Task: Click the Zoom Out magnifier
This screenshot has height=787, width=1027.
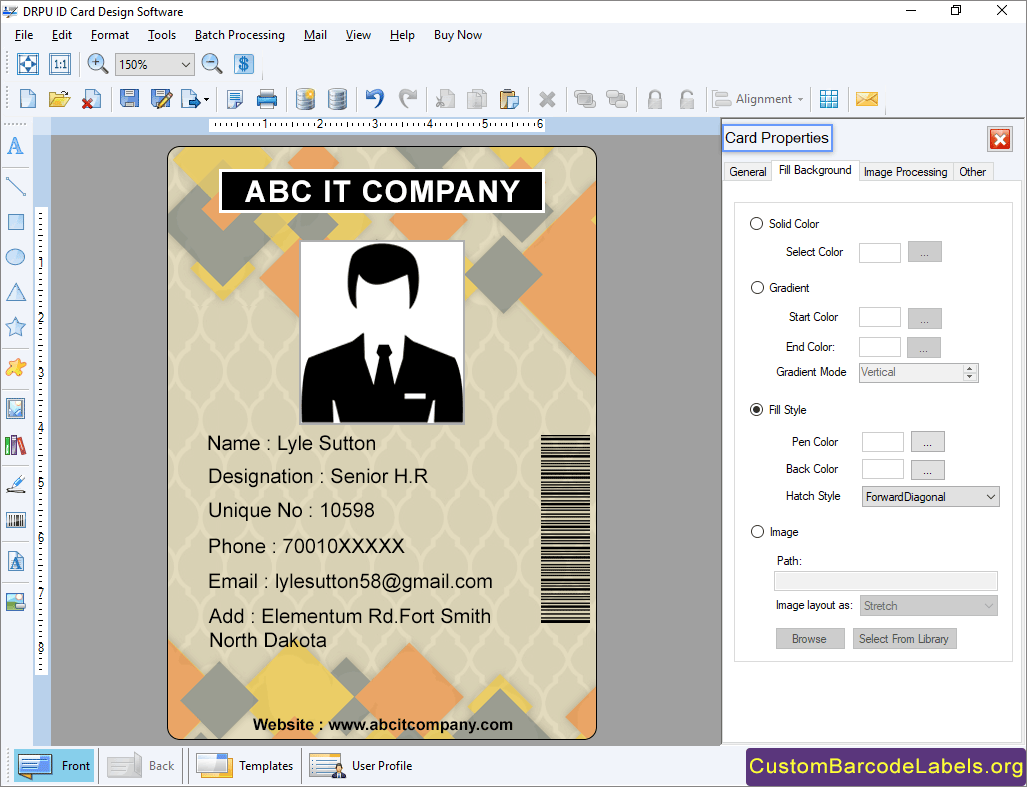Action: tap(212, 64)
